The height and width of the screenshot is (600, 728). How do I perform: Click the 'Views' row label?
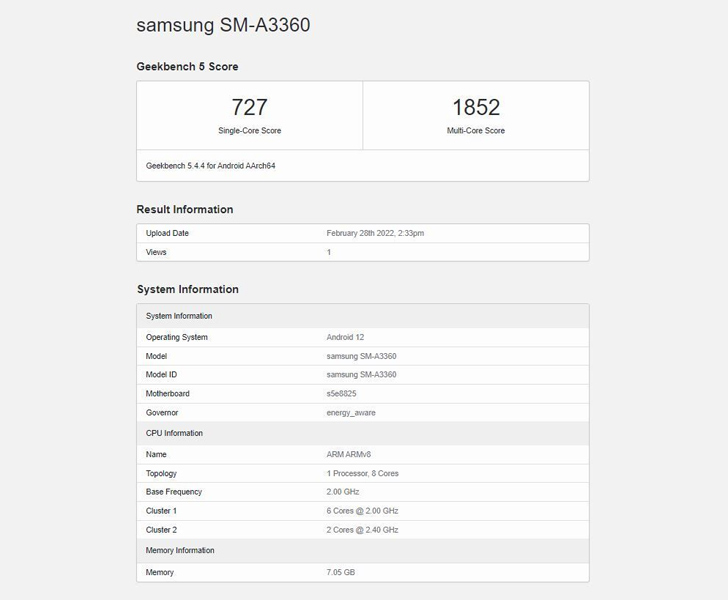coord(156,252)
